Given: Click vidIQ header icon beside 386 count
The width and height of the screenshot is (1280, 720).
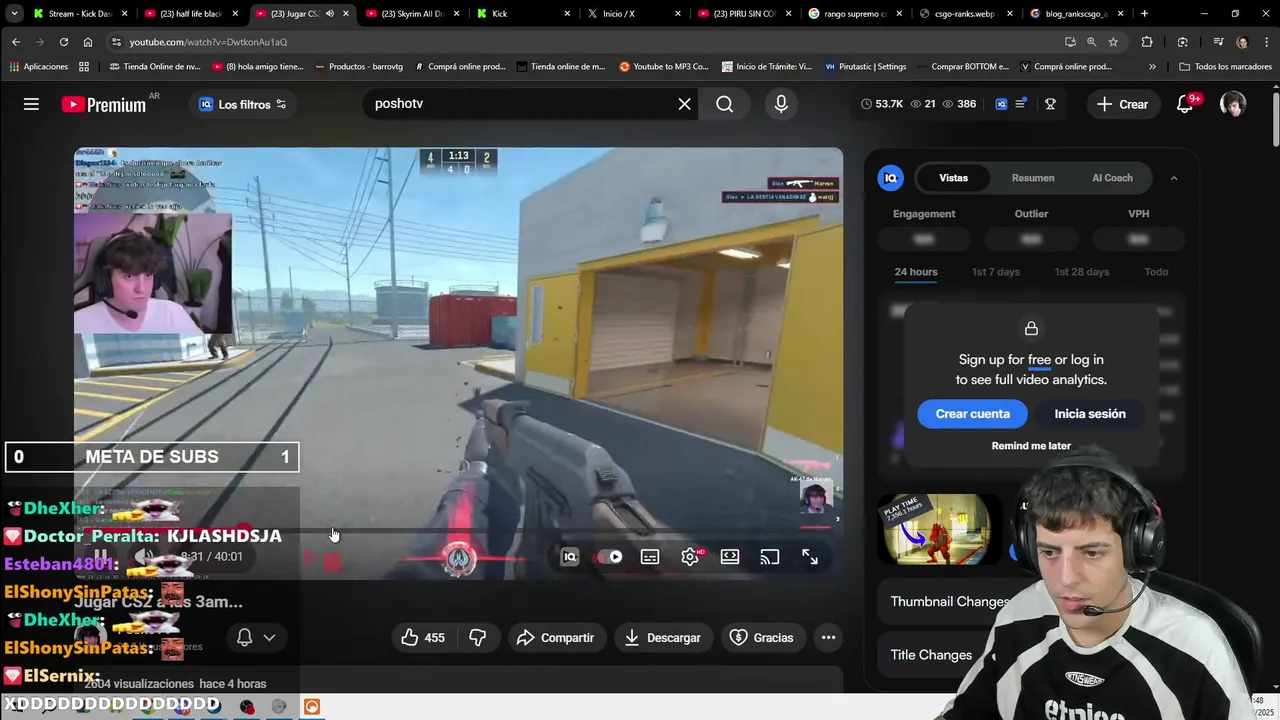Looking at the screenshot, I should click(x=1001, y=104).
